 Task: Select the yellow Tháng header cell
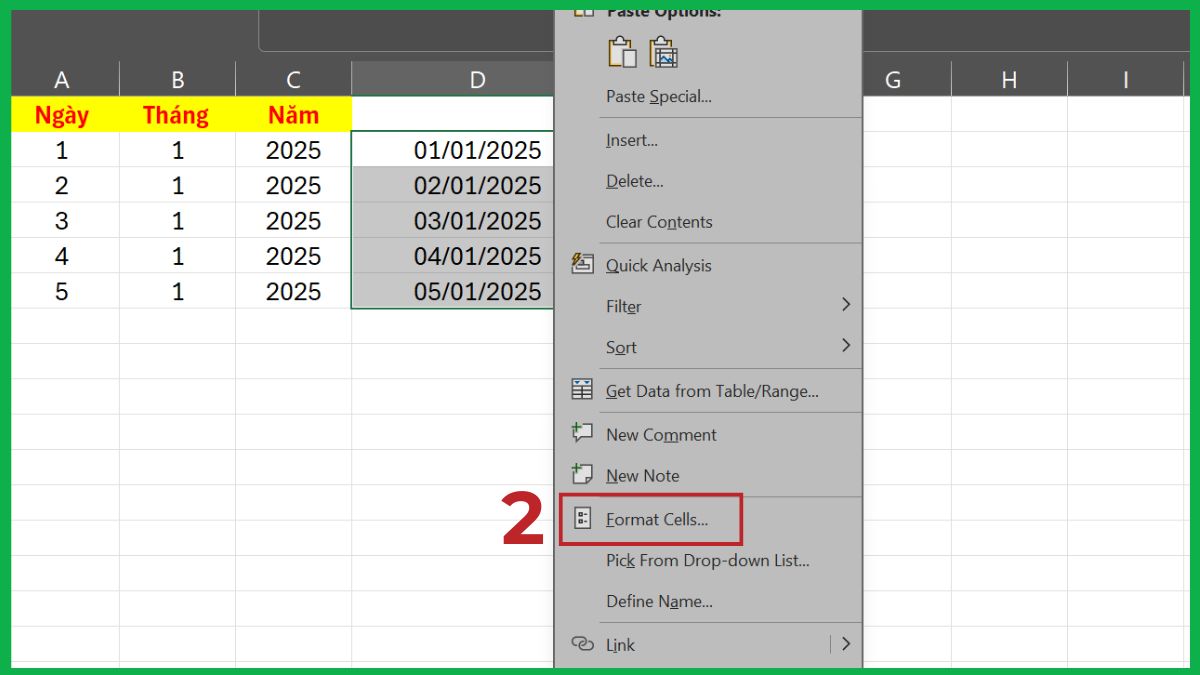tap(176, 115)
